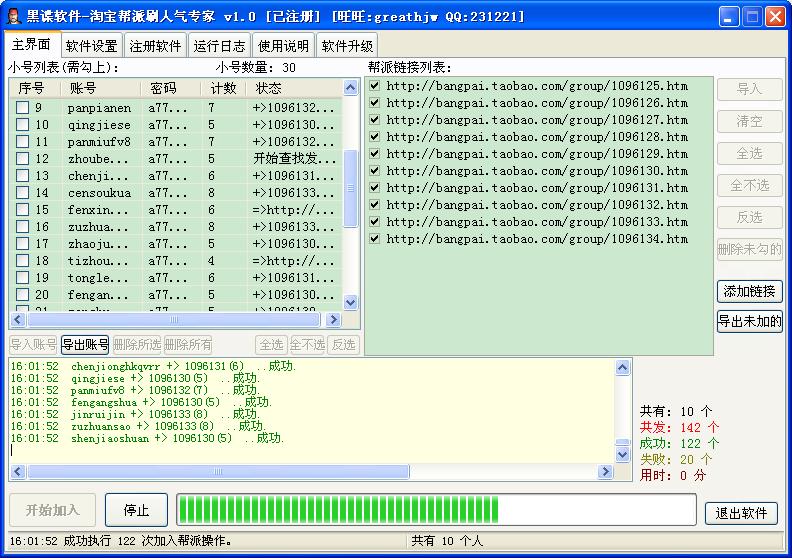
Task: Sort by the 账号 column header
Action: 98,88
